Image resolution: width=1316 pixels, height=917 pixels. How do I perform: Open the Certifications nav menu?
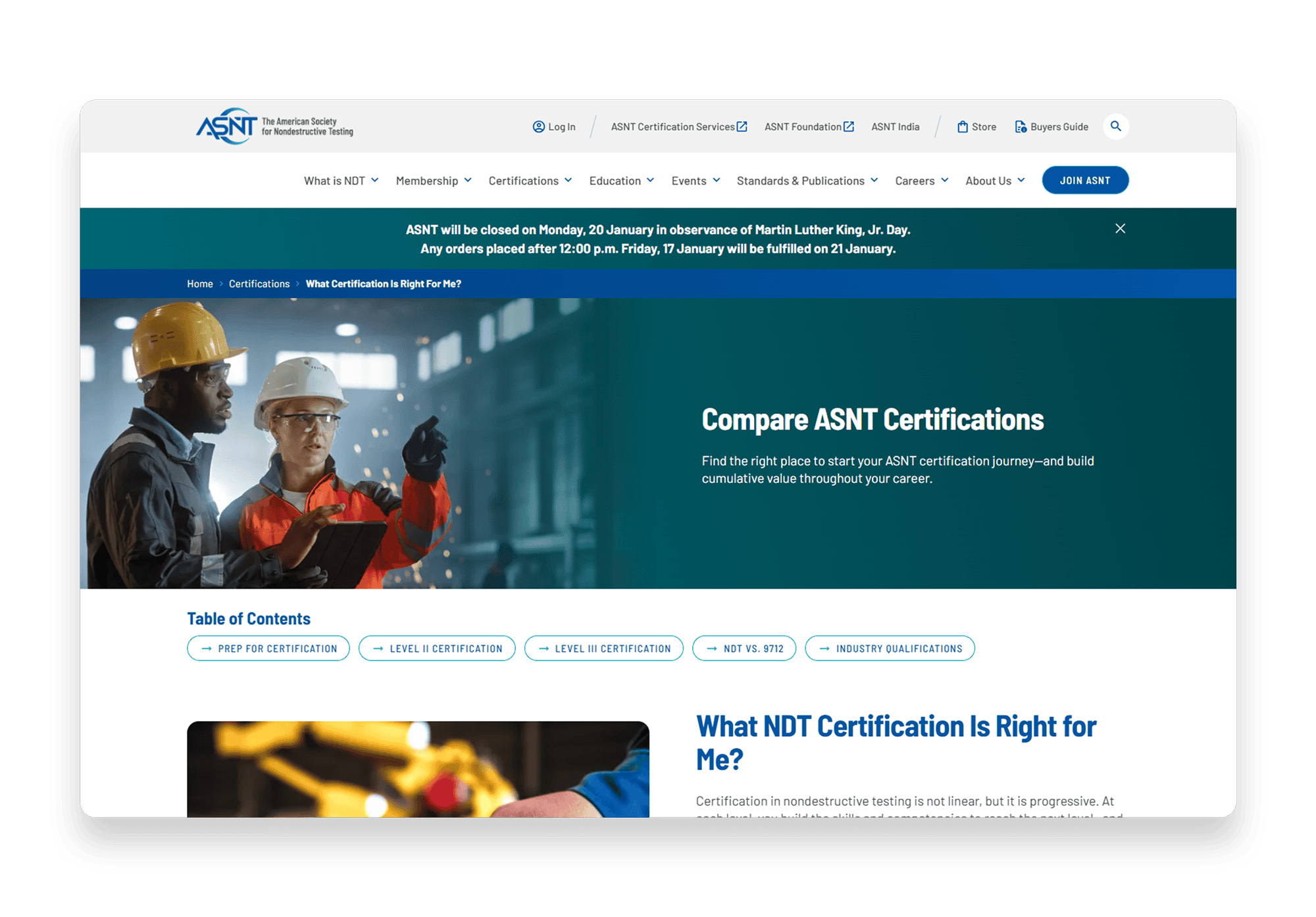pyautogui.click(x=530, y=181)
